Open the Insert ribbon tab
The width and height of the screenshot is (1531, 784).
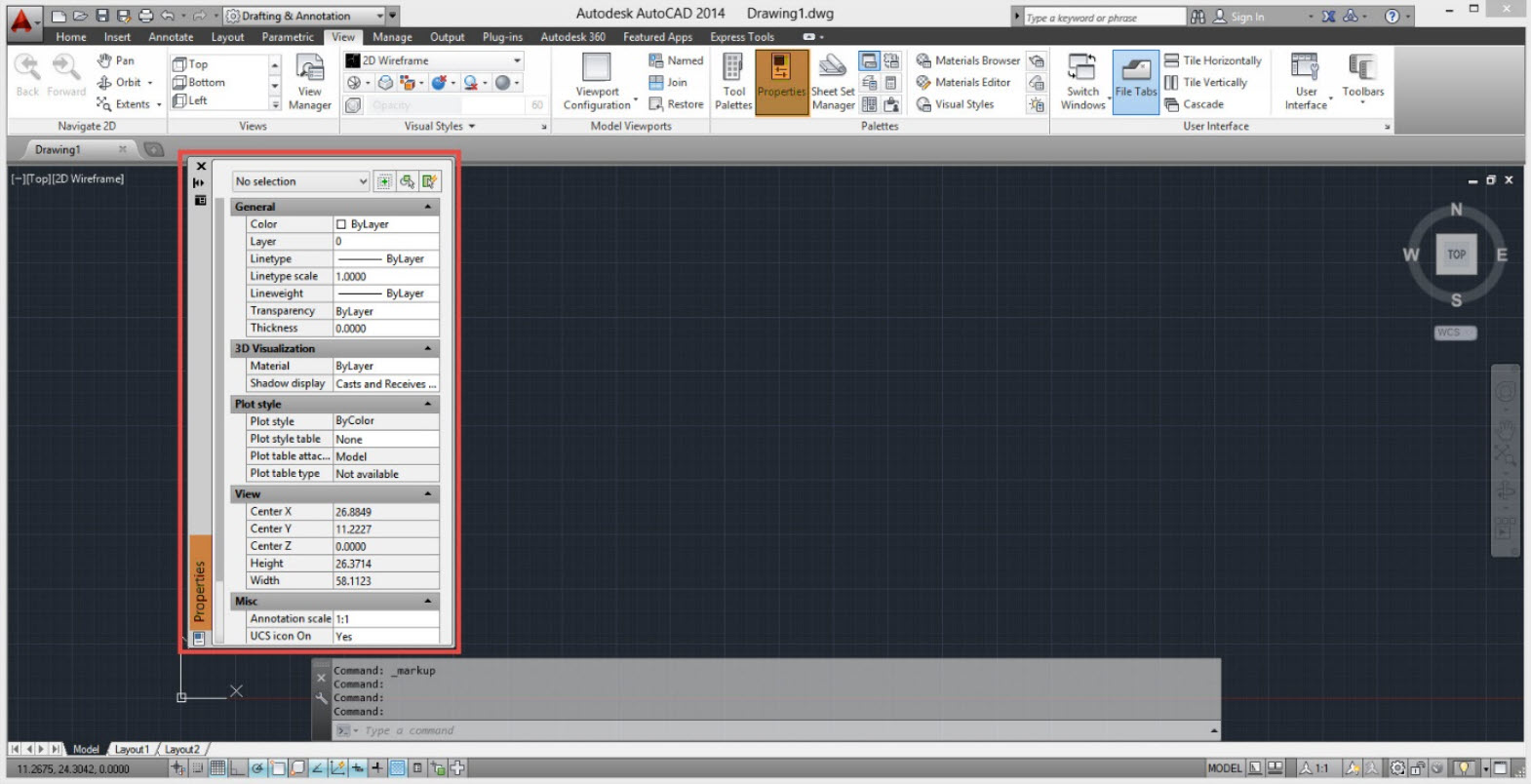[117, 37]
